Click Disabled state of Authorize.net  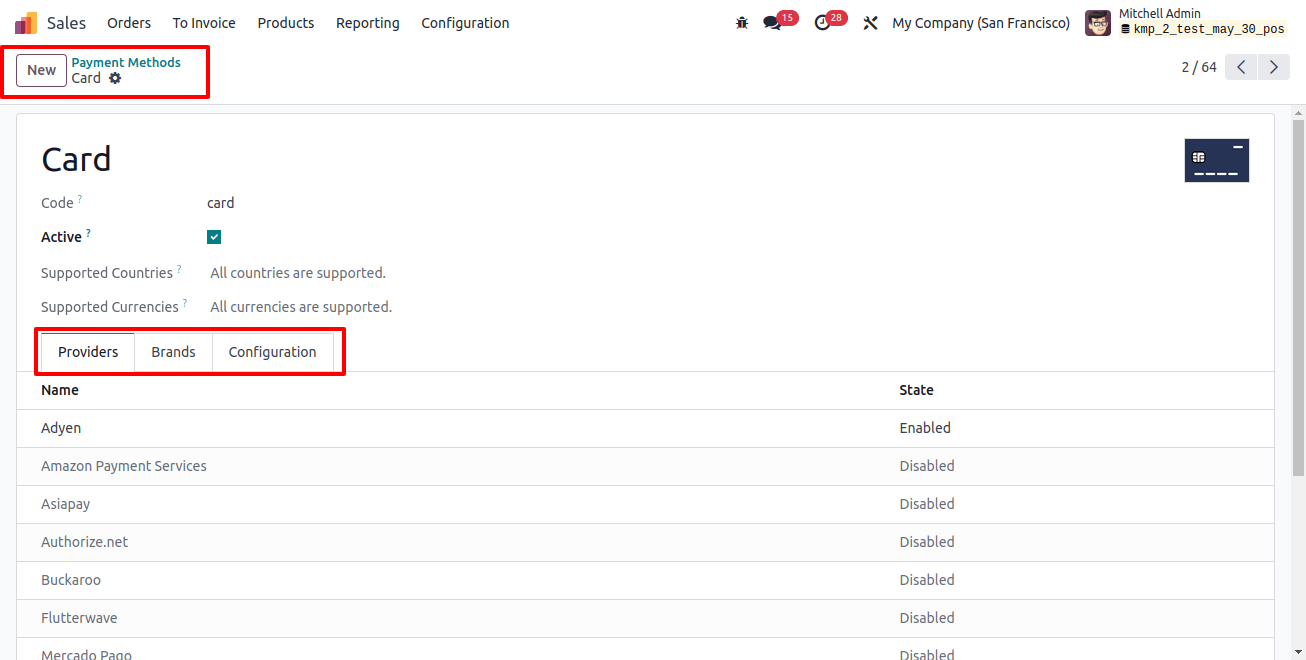click(927, 542)
